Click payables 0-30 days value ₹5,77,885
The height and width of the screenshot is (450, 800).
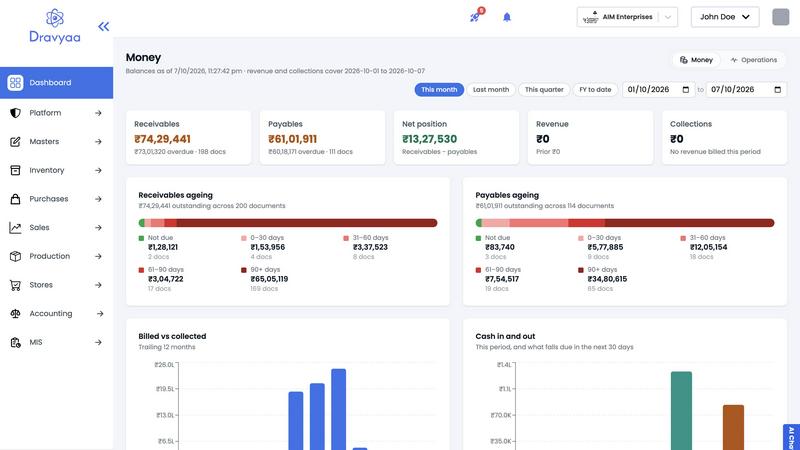605,247
